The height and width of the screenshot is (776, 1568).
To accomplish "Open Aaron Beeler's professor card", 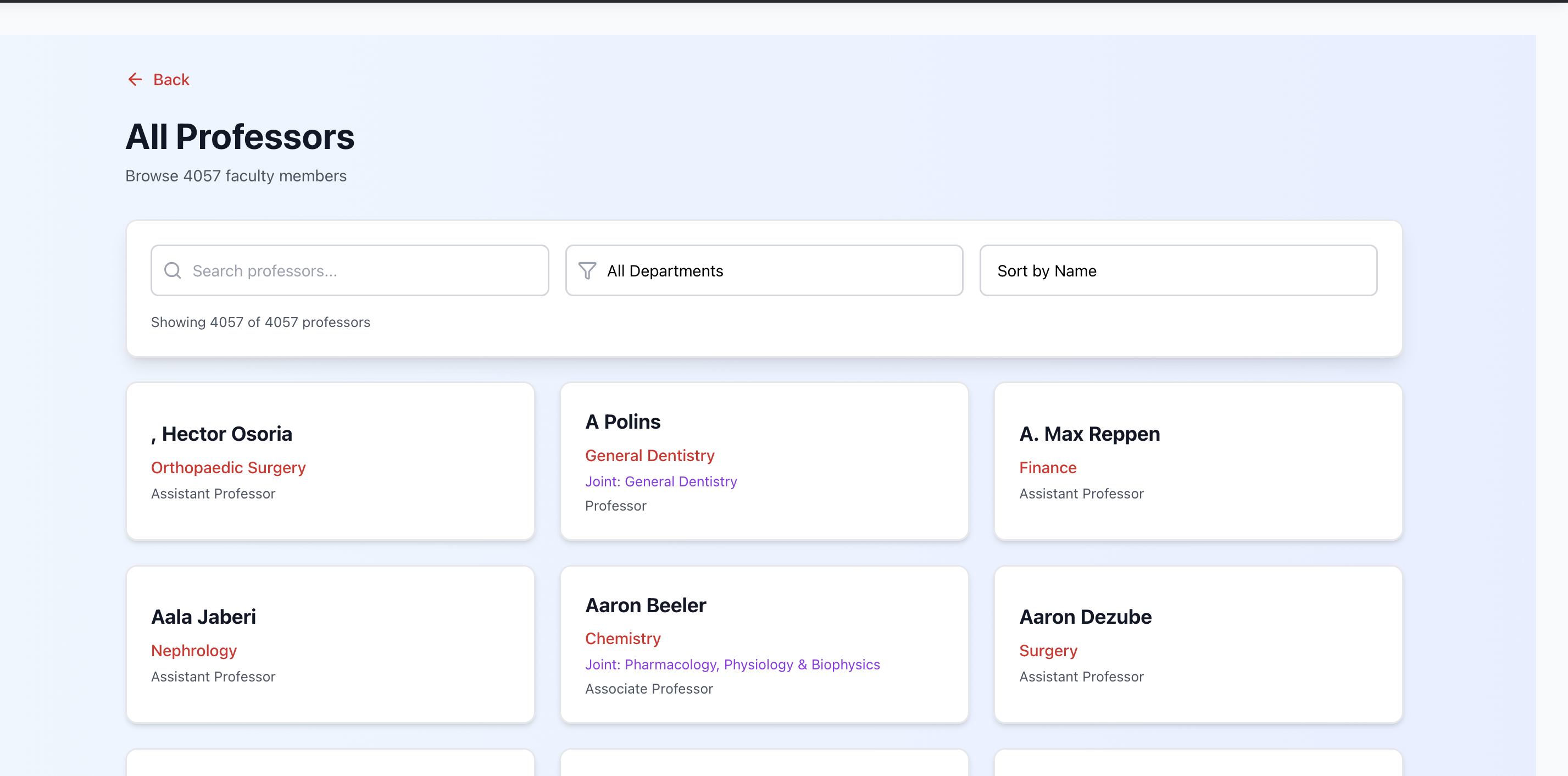I will click(764, 645).
